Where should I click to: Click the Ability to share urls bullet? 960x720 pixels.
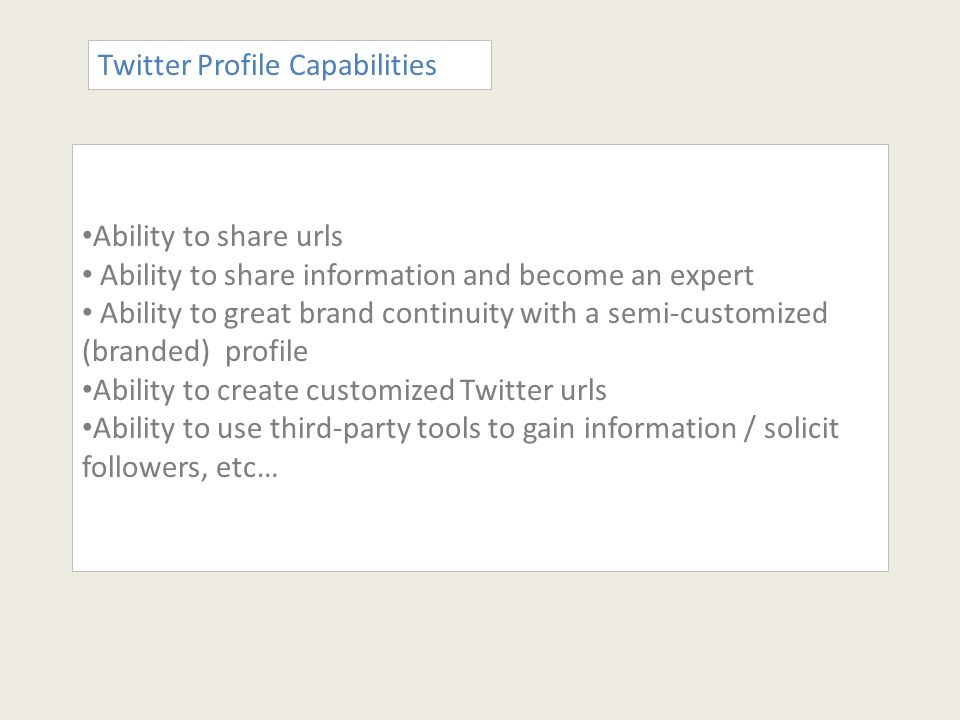[212, 236]
